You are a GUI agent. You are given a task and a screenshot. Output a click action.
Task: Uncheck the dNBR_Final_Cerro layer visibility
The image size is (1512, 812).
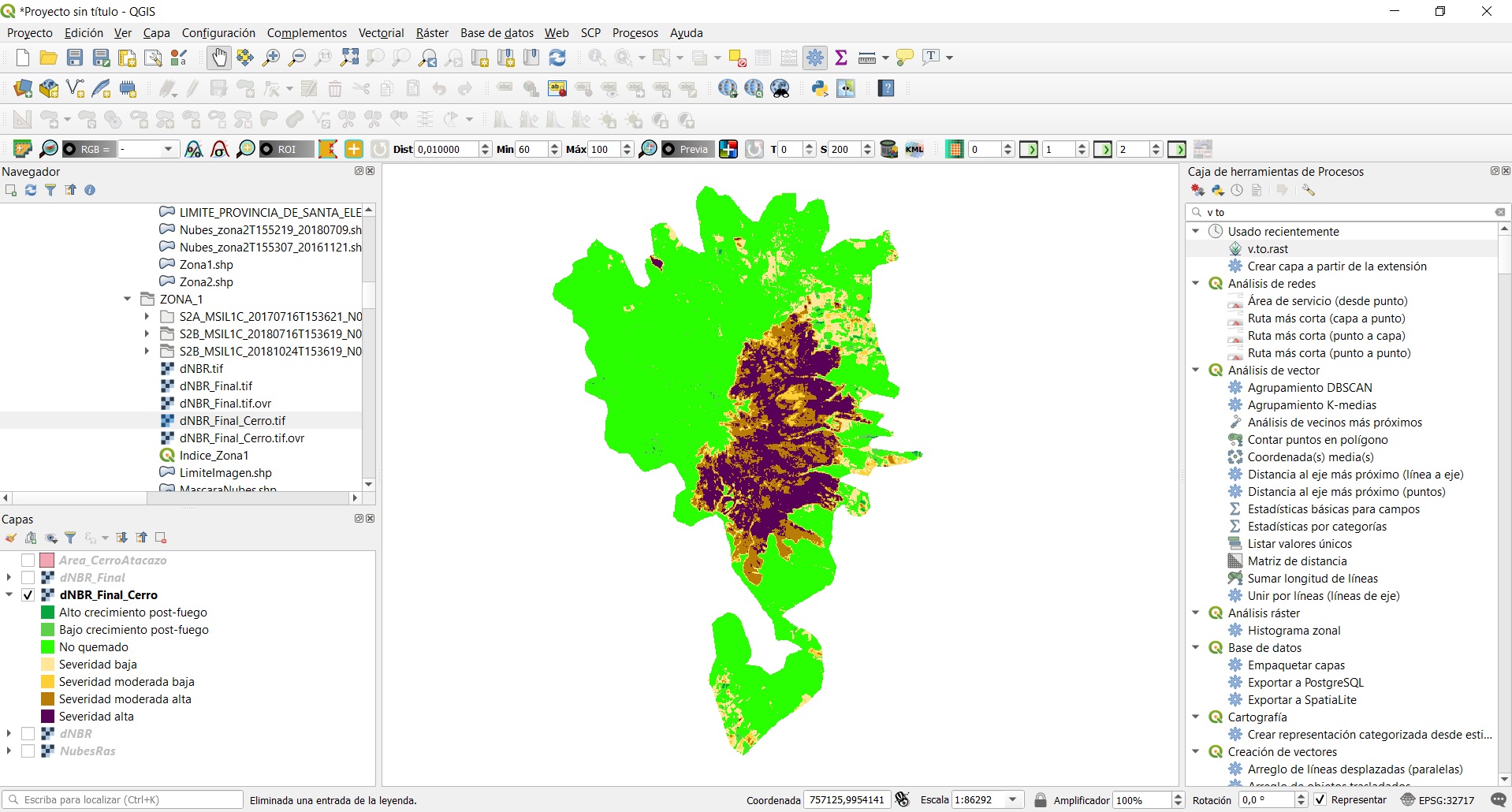[x=28, y=595]
